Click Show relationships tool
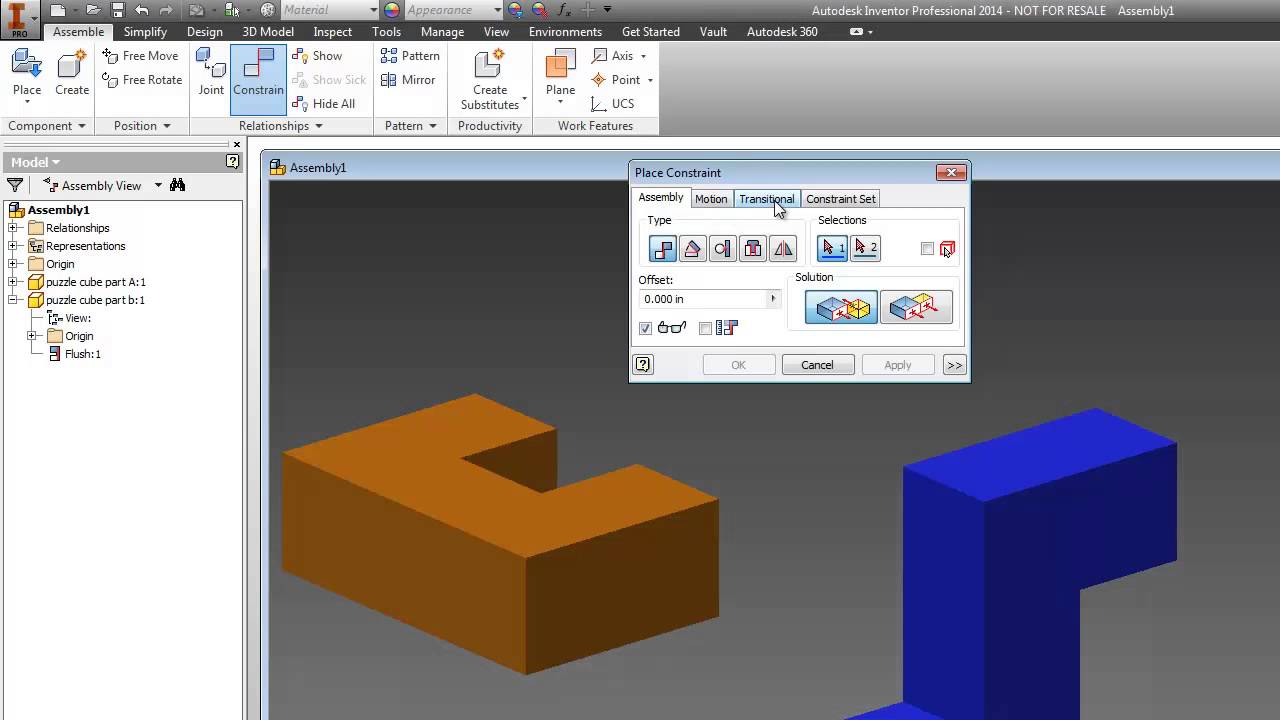1280x720 pixels. (x=317, y=56)
